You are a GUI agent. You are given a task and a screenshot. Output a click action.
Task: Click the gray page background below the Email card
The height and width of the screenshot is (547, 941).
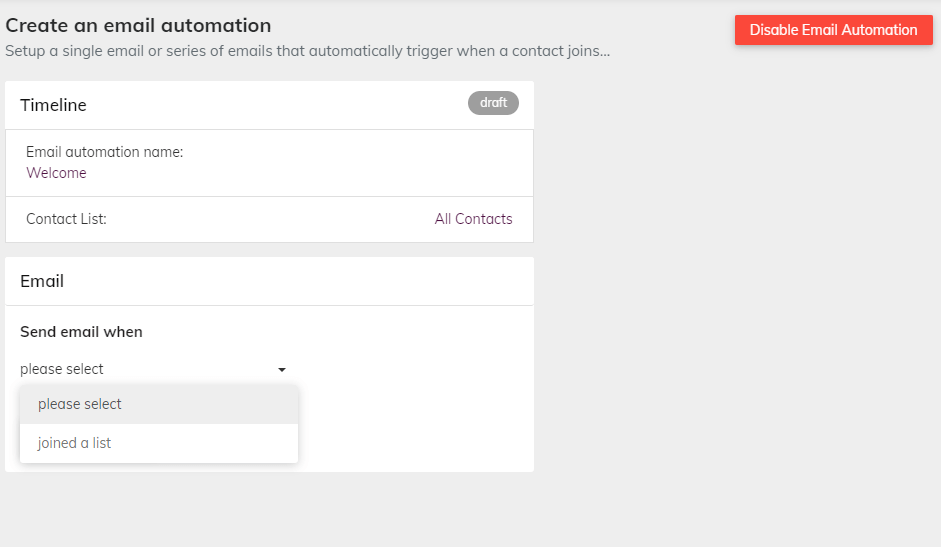(270, 510)
